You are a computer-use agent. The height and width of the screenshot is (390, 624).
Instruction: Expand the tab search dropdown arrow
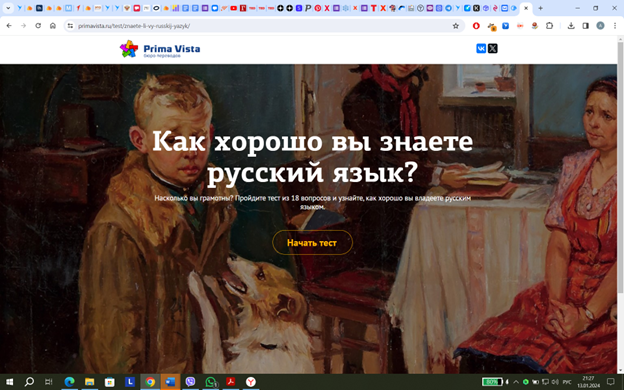click(x=8, y=8)
